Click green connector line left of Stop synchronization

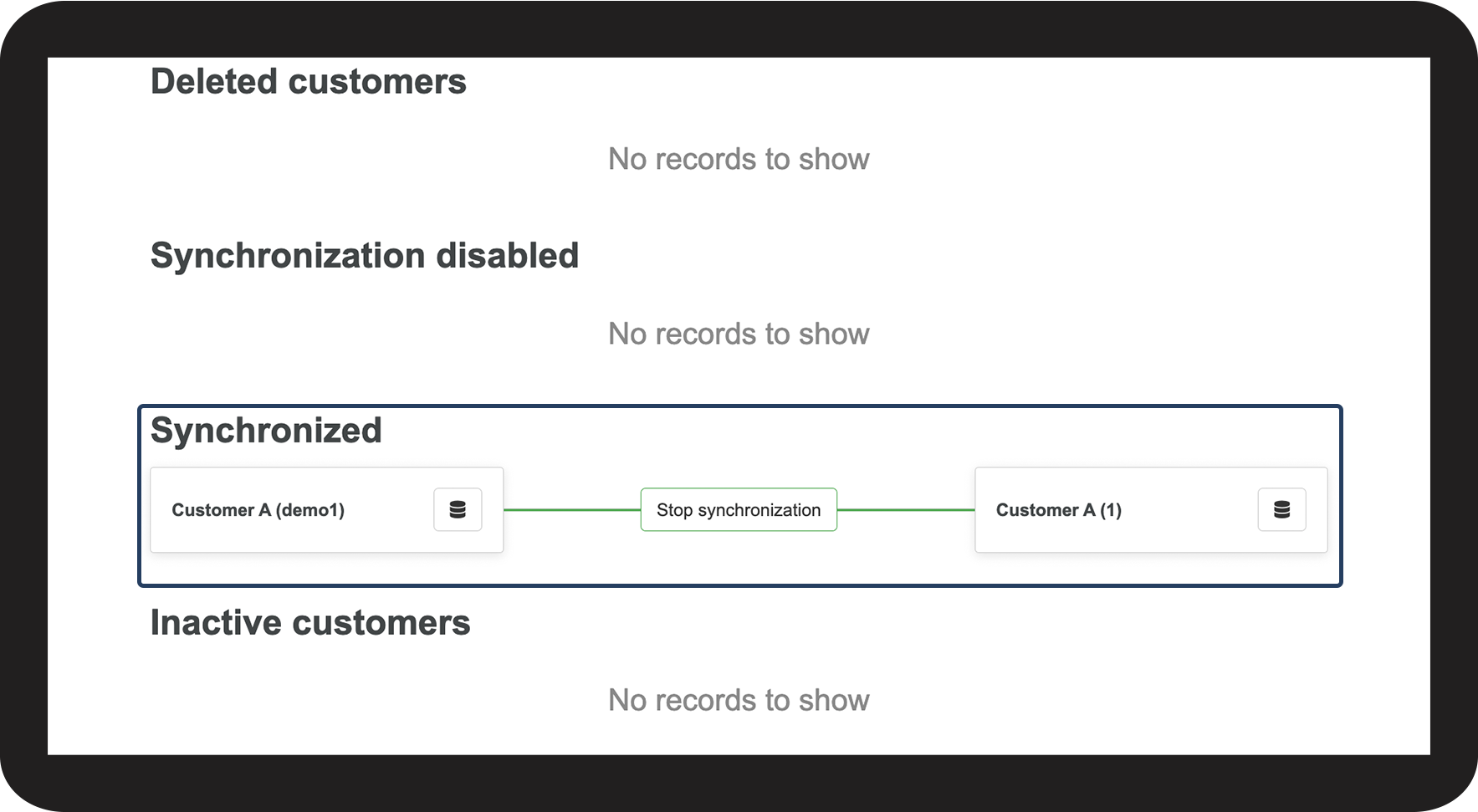tap(571, 509)
